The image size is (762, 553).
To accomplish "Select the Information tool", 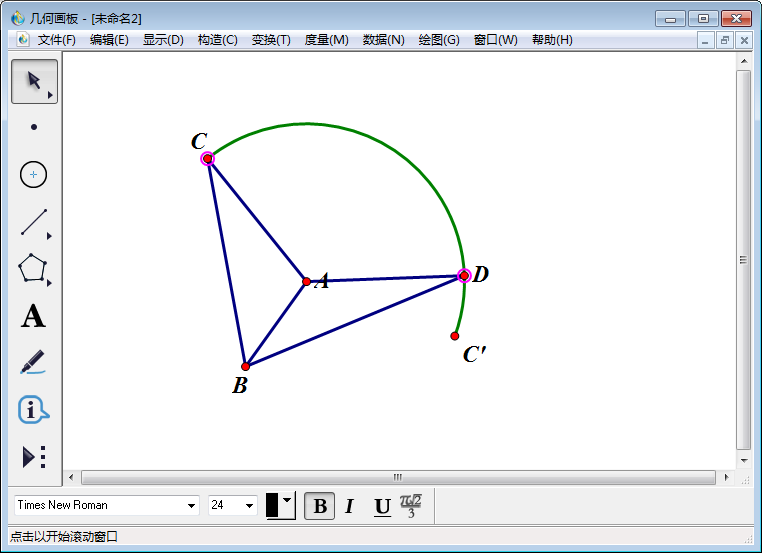I will click(x=33, y=410).
